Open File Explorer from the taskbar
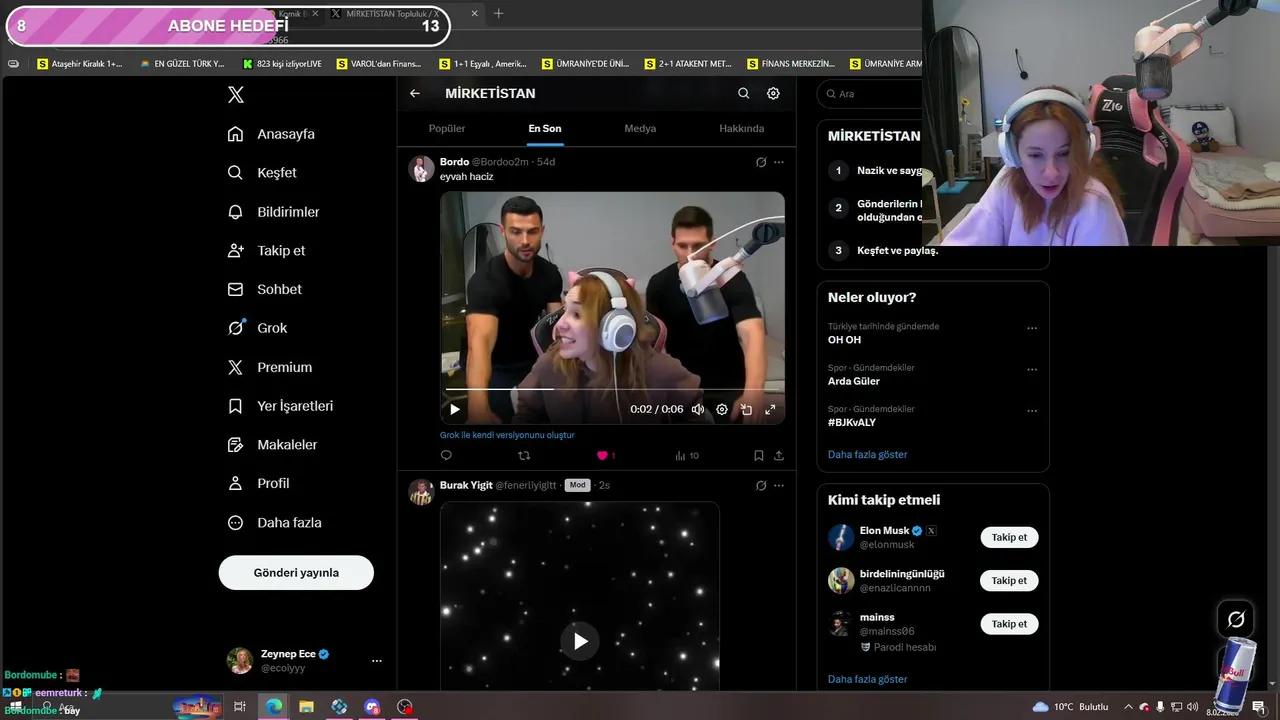The width and height of the screenshot is (1280, 720). (306, 706)
